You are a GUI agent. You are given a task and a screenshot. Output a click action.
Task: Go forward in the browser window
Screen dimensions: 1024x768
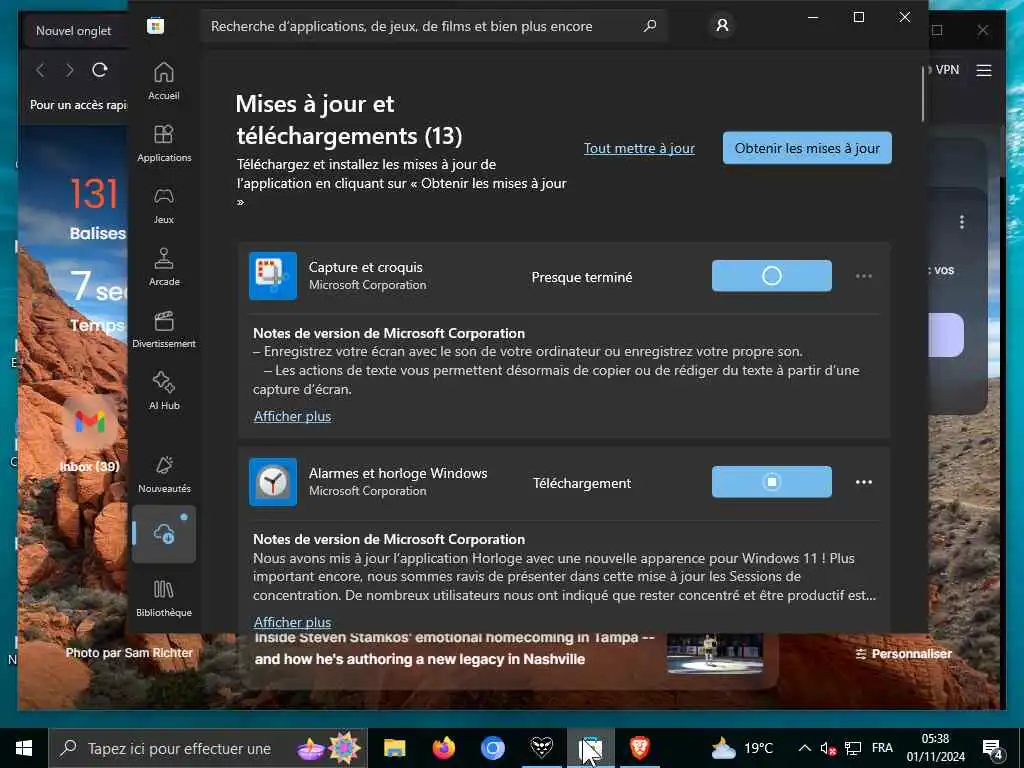click(x=69, y=70)
